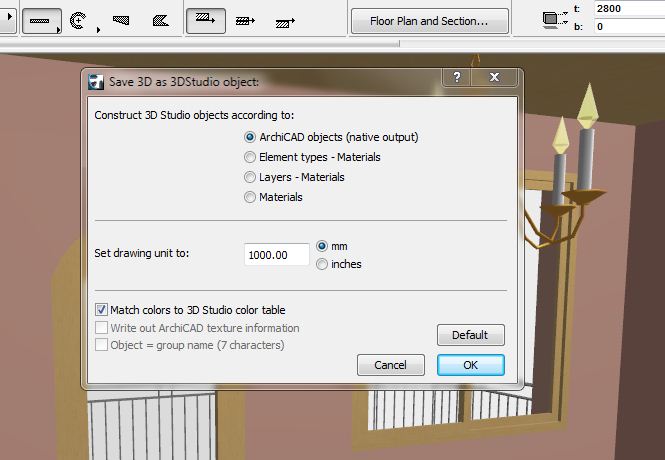Choose the polygon wall icon
665x460 pixels.
tap(161, 20)
